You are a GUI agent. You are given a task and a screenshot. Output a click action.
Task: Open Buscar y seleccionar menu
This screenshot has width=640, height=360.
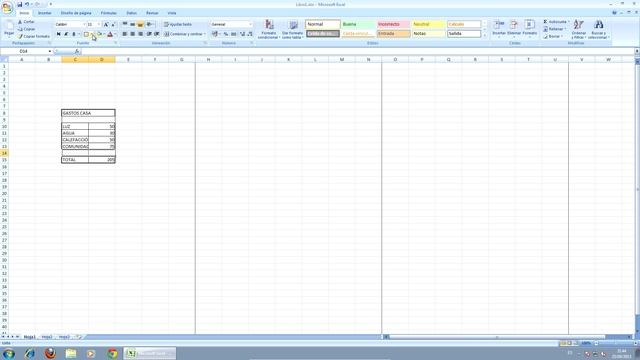(599, 29)
